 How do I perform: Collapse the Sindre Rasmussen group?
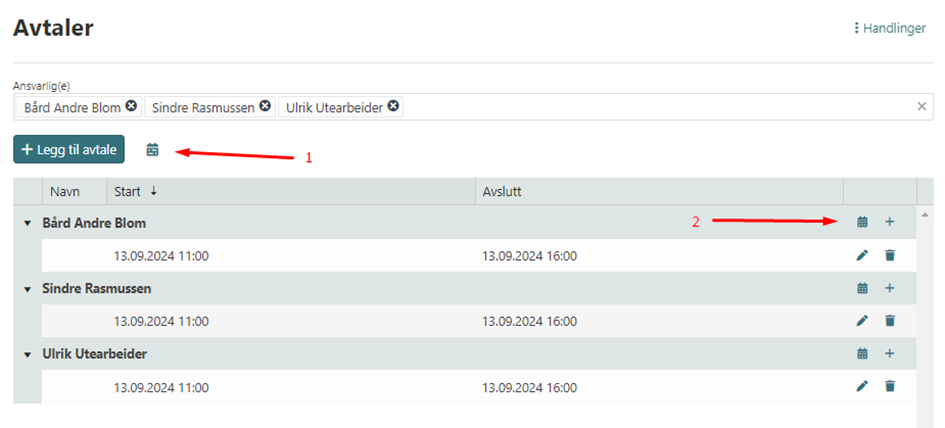coord(28,289)
